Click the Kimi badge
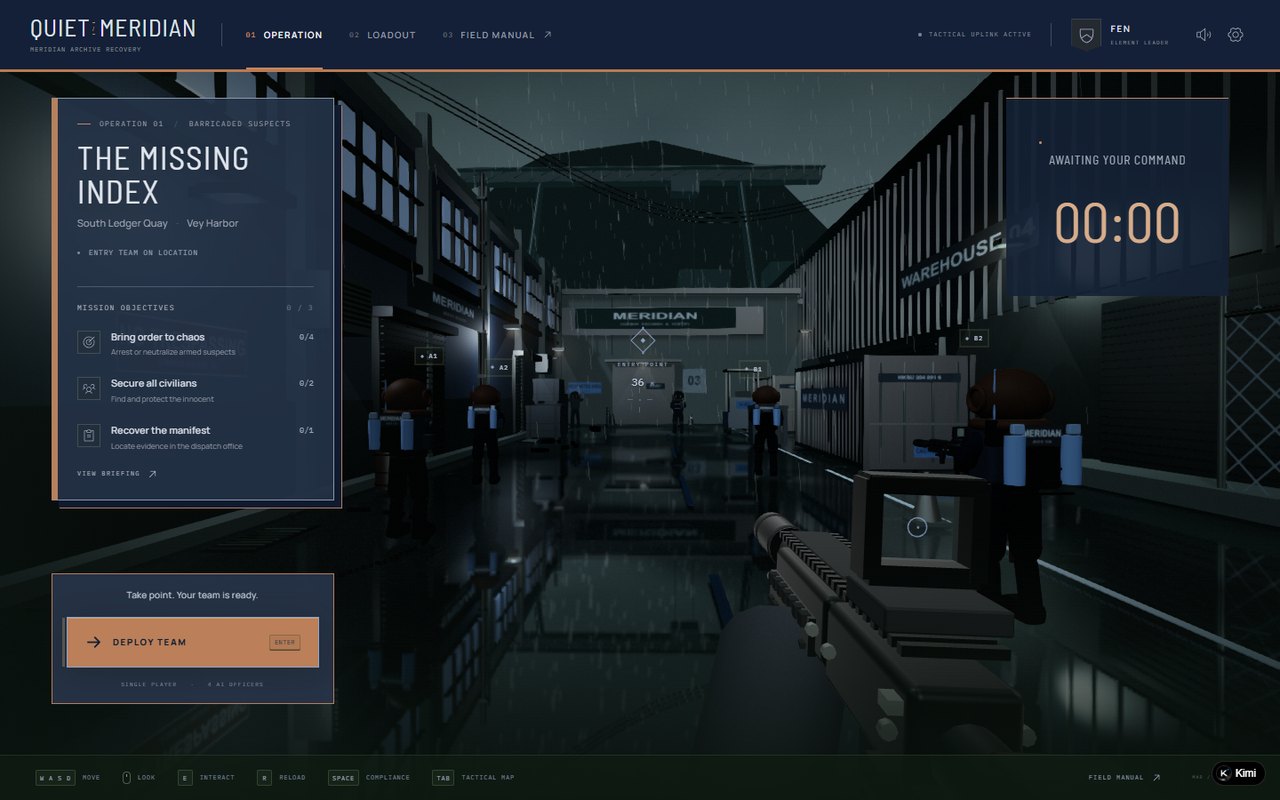This screenshot has height=800, width=1280. [1238, 773]
